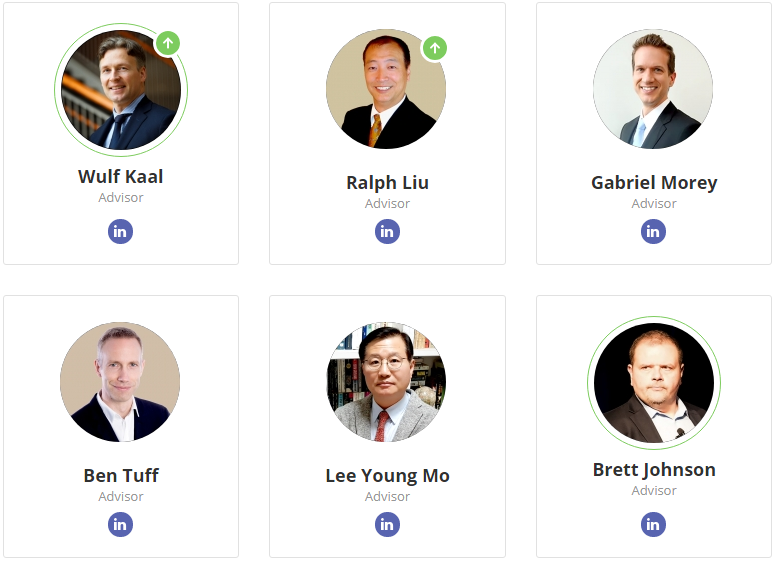
Task: Open Brett Johnson's LinkedIn icon
Action: coord(653,524)
